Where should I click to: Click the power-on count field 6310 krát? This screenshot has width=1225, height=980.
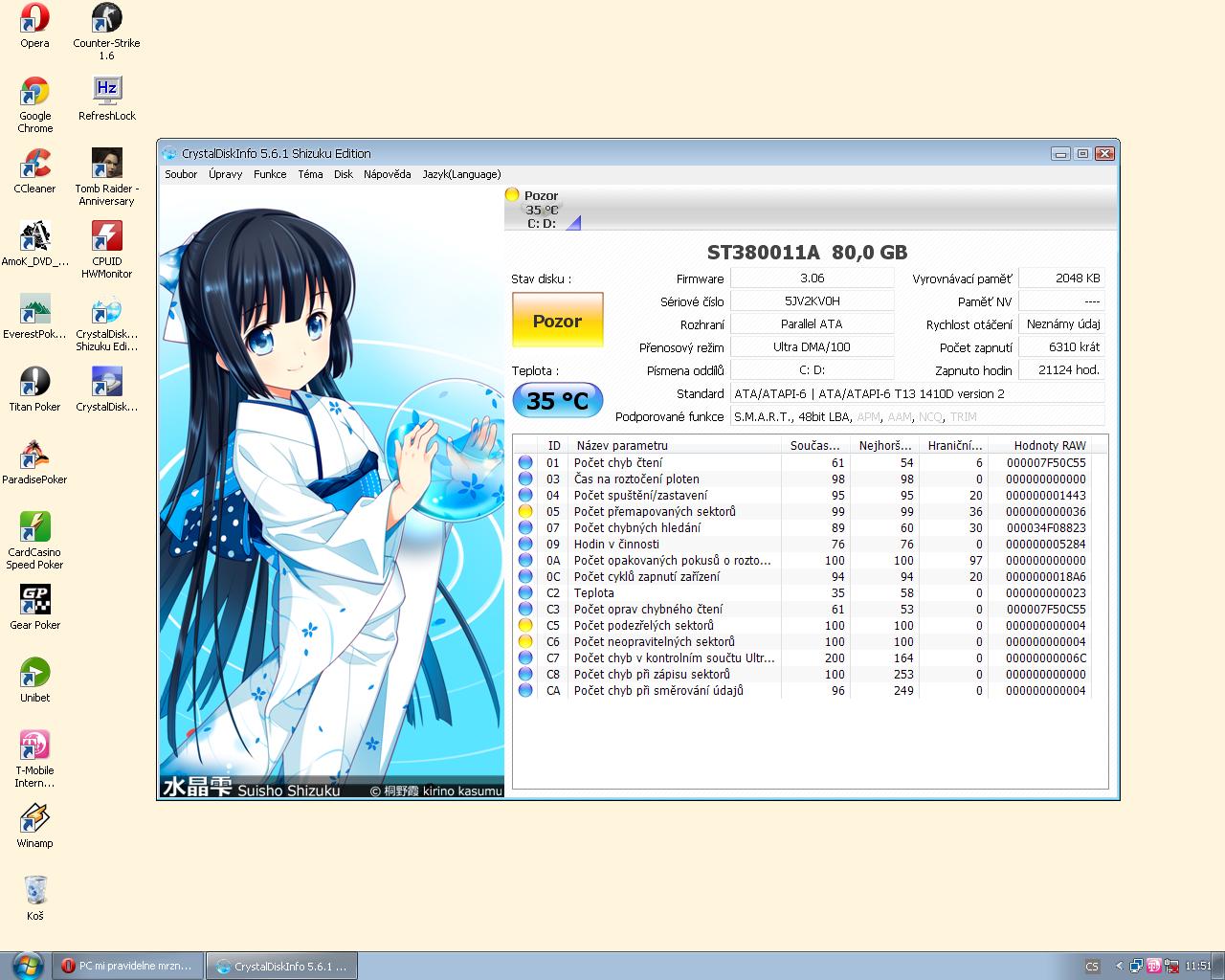coord(1061,346)
